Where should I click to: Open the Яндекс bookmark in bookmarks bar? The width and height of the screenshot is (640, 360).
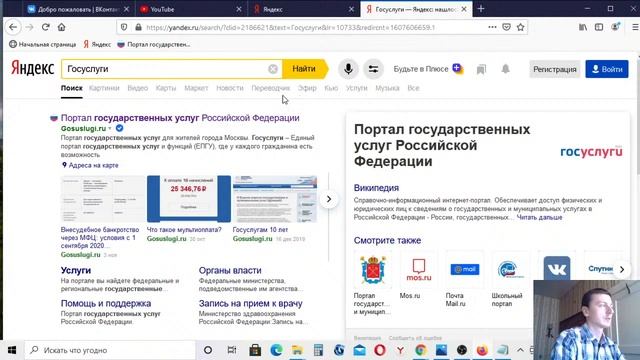97,44
